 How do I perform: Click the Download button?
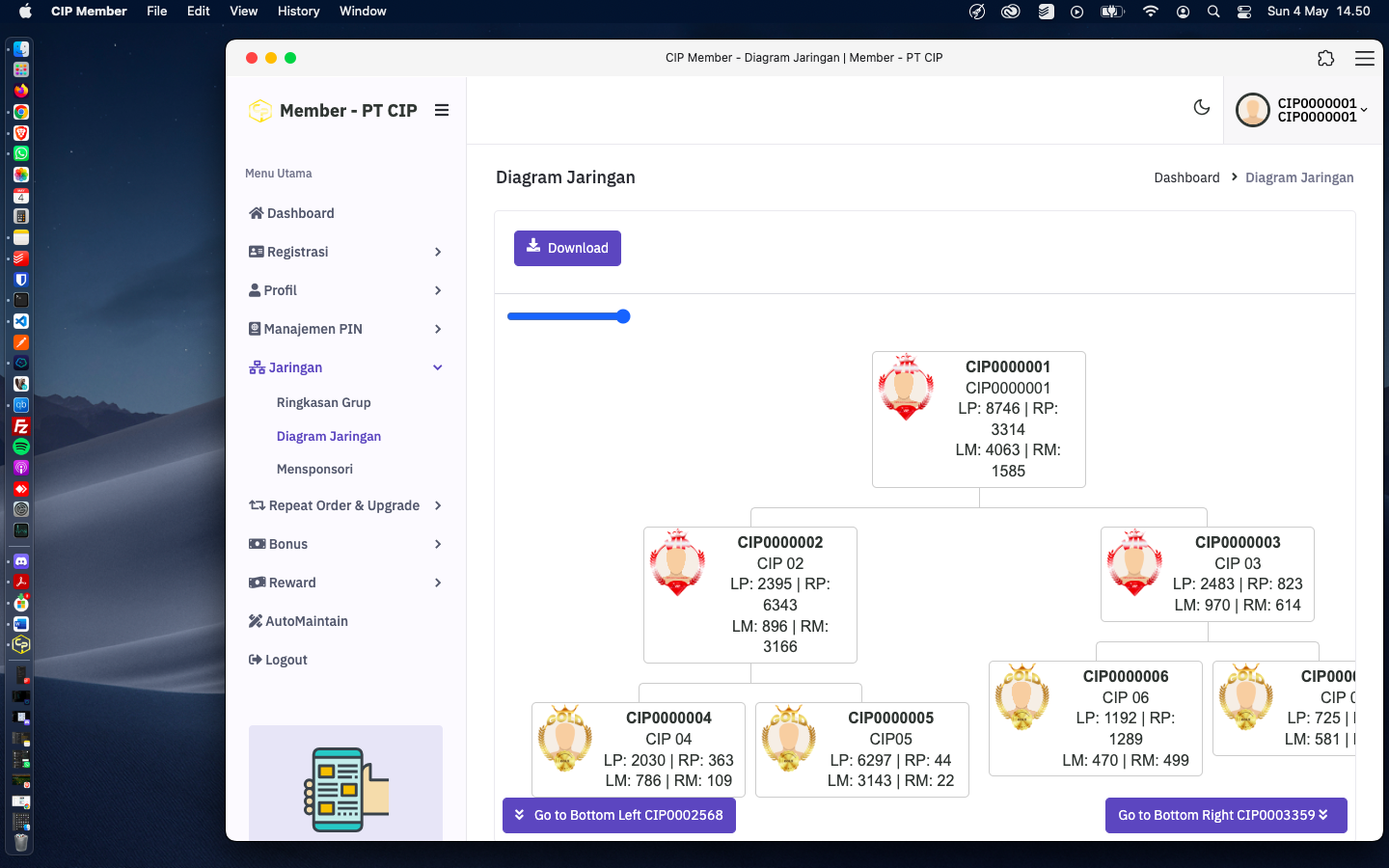[567, 248]
